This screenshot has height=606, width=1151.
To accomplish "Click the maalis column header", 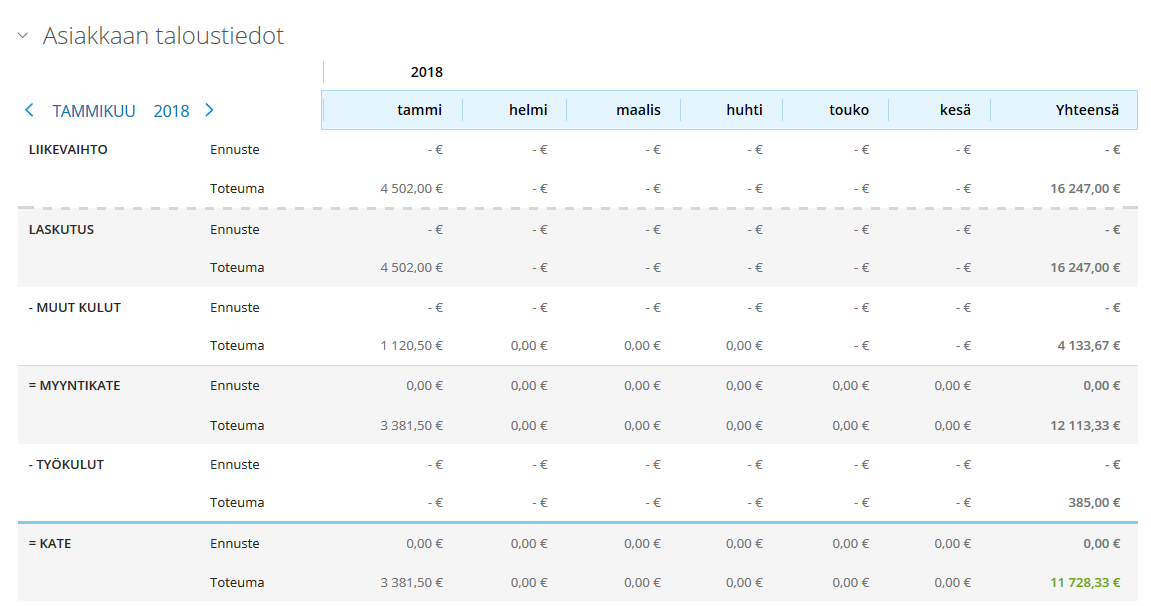I will pyautogui.click(x=638, y=110).
